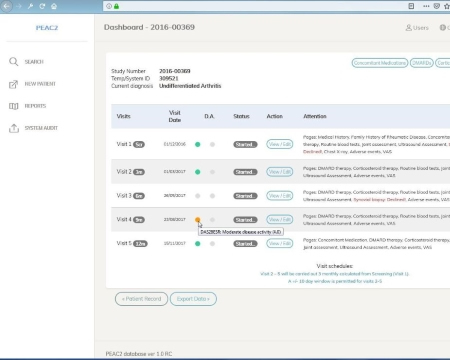Click the Status column header

point(241,116)
